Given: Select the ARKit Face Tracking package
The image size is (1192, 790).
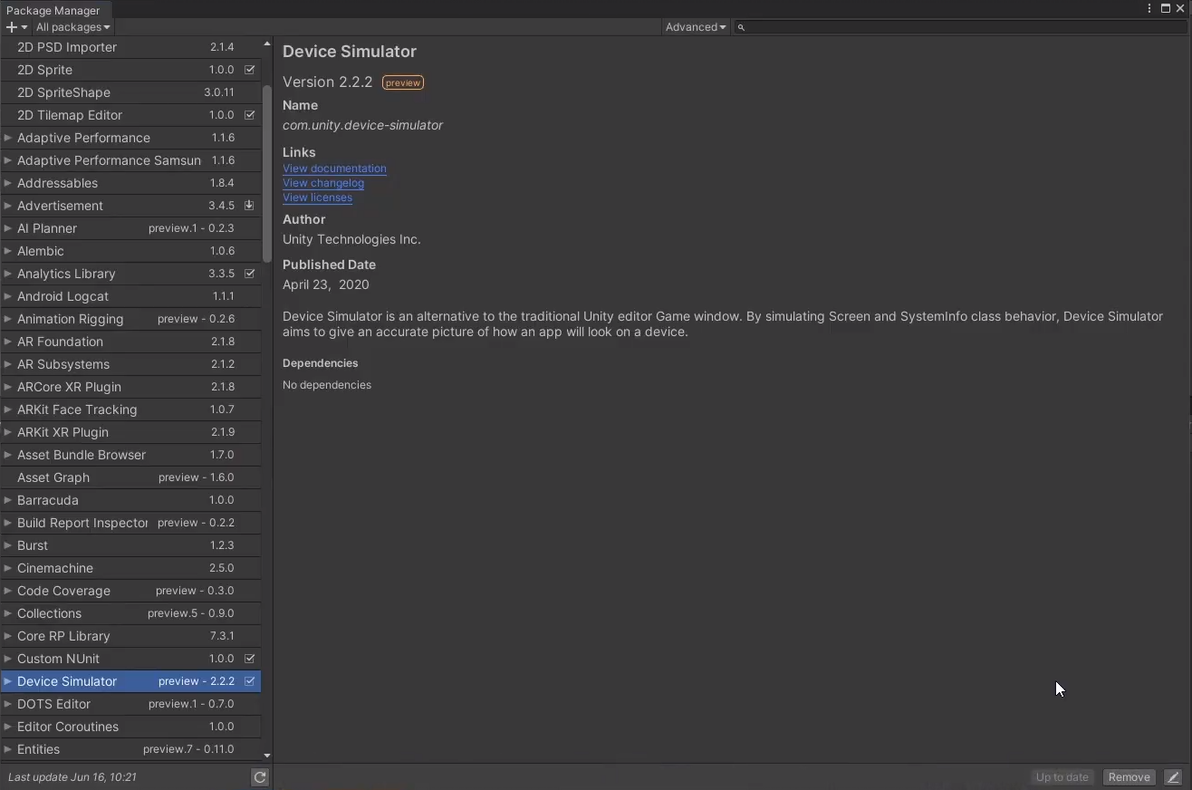Looking at the screenshot, I should 131,409.
